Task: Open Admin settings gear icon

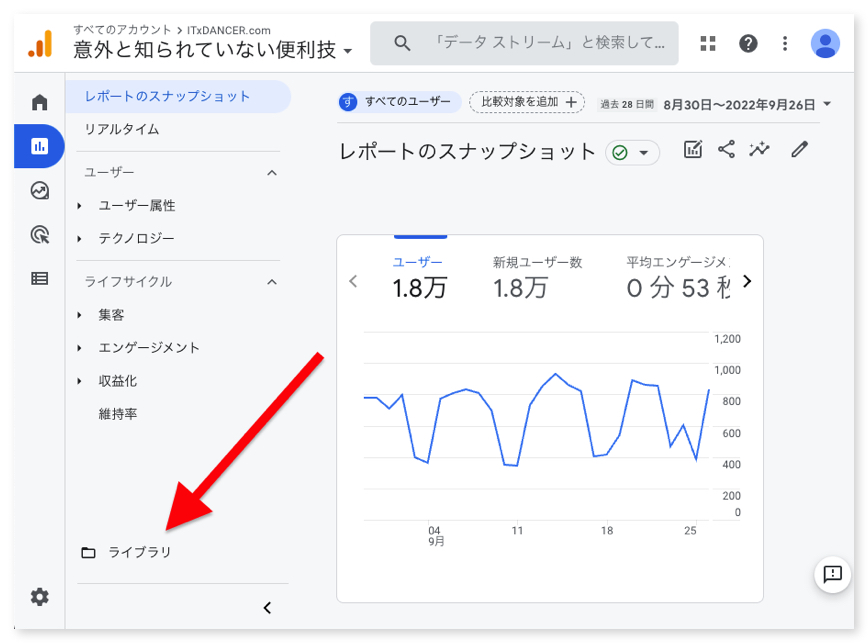Action: click(x=39, y=597)
